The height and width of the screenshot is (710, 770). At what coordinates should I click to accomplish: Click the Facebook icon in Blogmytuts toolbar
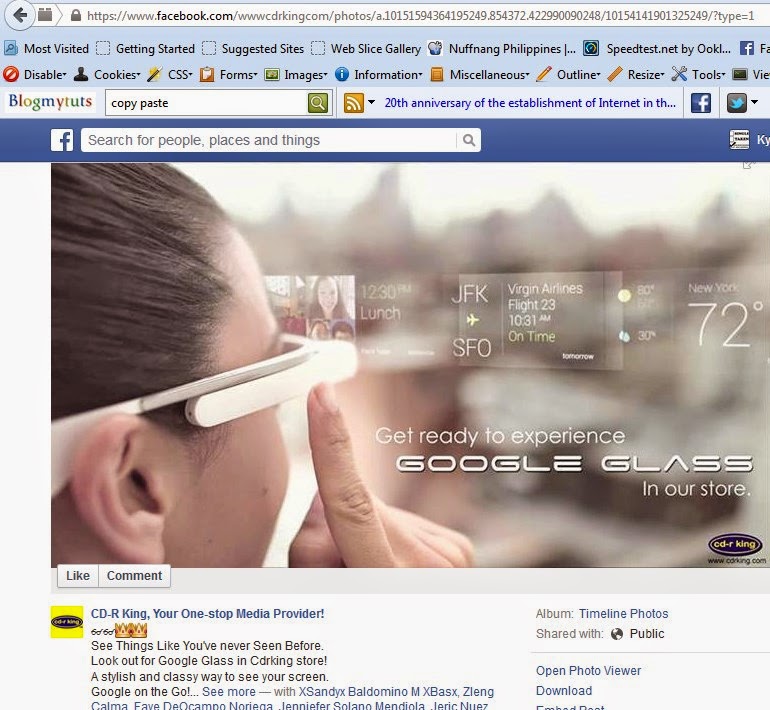701,103
